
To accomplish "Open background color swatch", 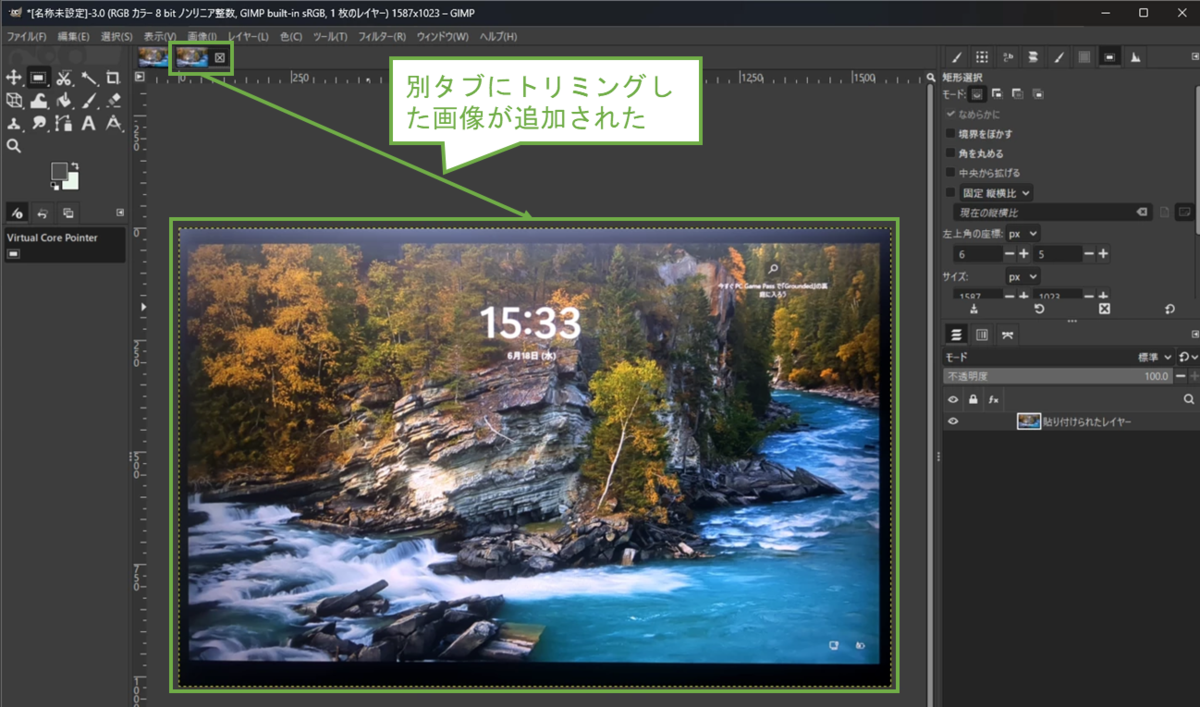I will [72, 182].
